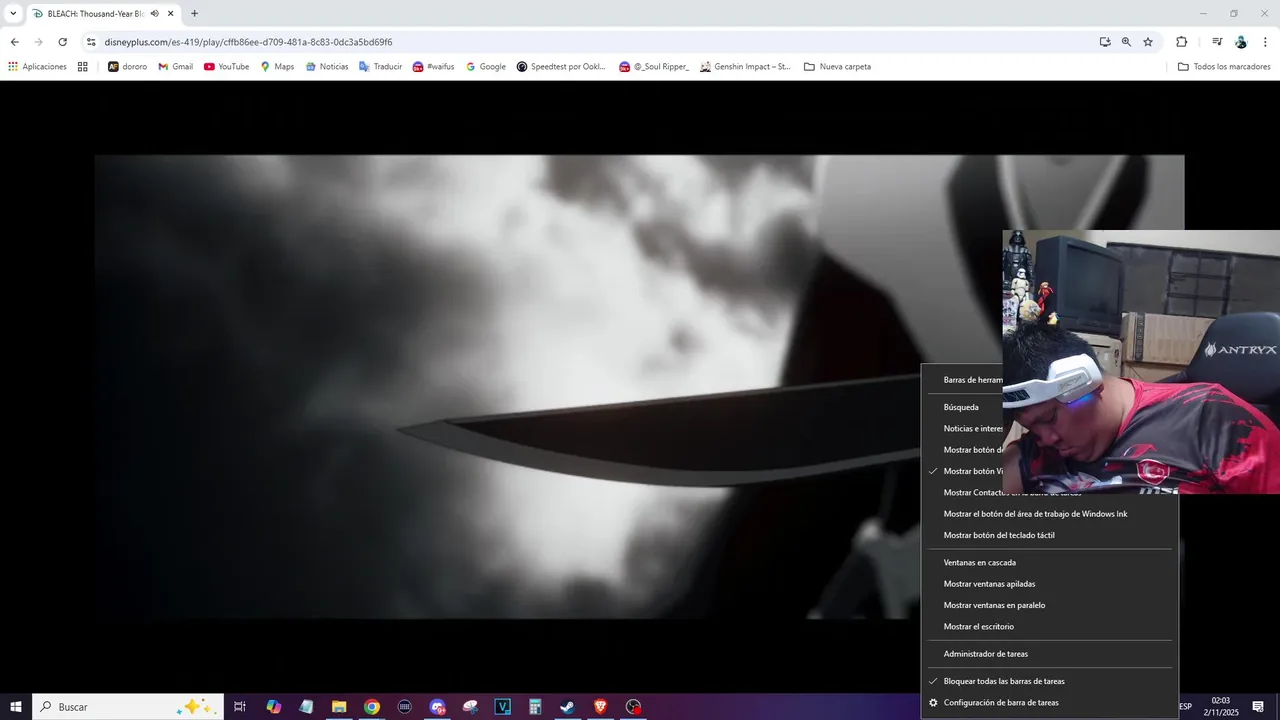Launch Microsoft Copilot from the taskbar
1280x720 pixels.
click(x=273, y=707)
